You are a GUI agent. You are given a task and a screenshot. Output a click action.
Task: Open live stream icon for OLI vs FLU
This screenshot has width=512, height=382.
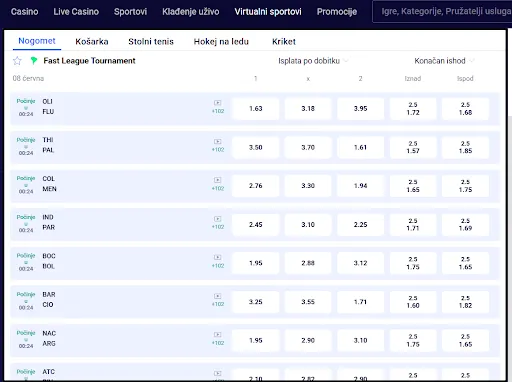tap(218, 103)
